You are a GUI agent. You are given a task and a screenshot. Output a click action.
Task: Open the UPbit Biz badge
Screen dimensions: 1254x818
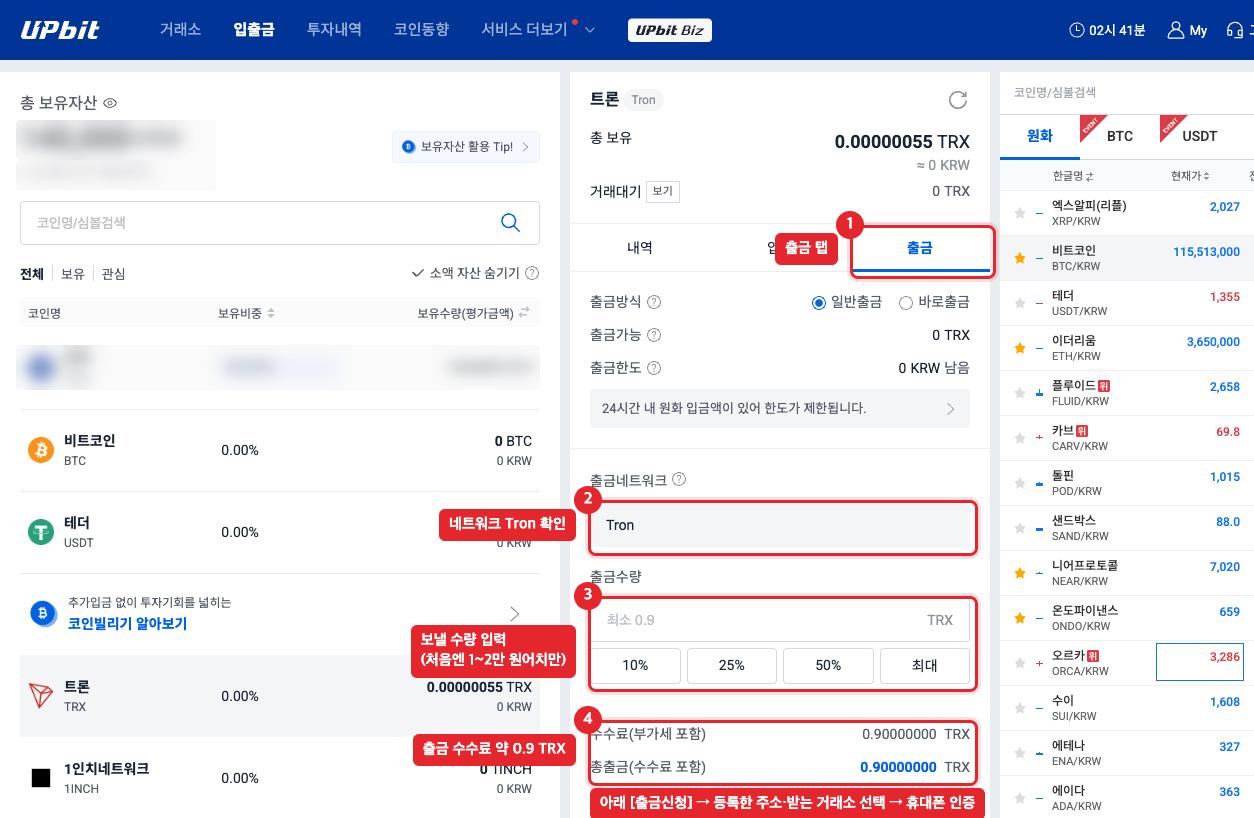(669, 30)
